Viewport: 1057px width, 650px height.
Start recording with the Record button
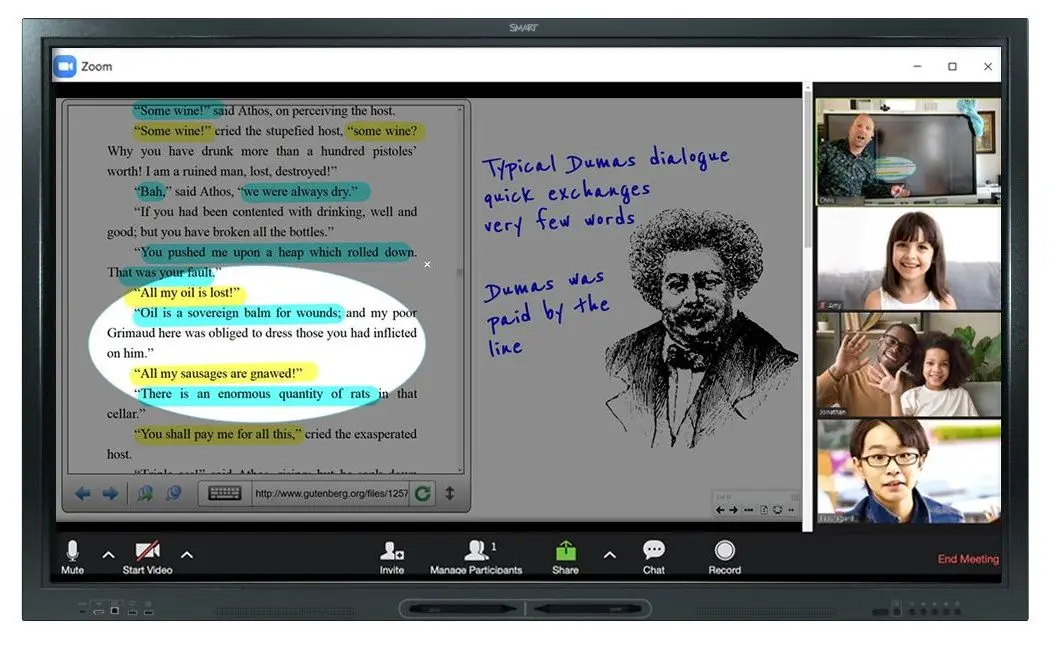click(x=724, y=552)
